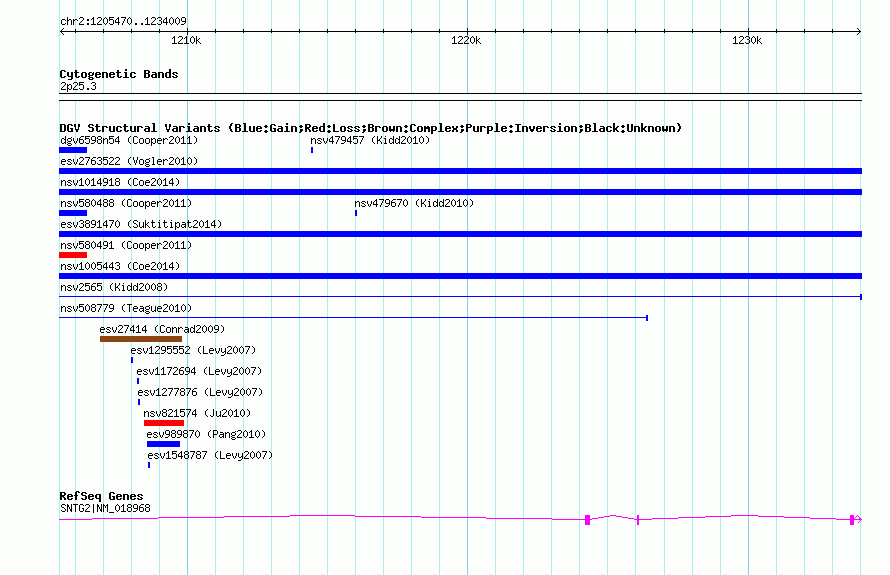
Task: Click the blue bar under dgv6598n54
Action: pos(73,150)
